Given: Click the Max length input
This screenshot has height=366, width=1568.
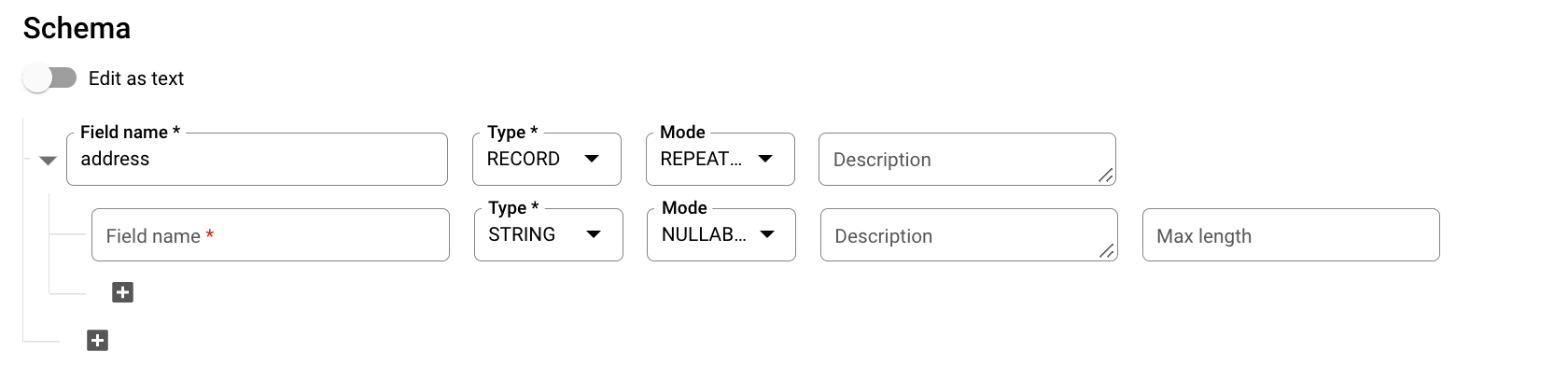Looking at the screenshot, I should pos(1291,234).
